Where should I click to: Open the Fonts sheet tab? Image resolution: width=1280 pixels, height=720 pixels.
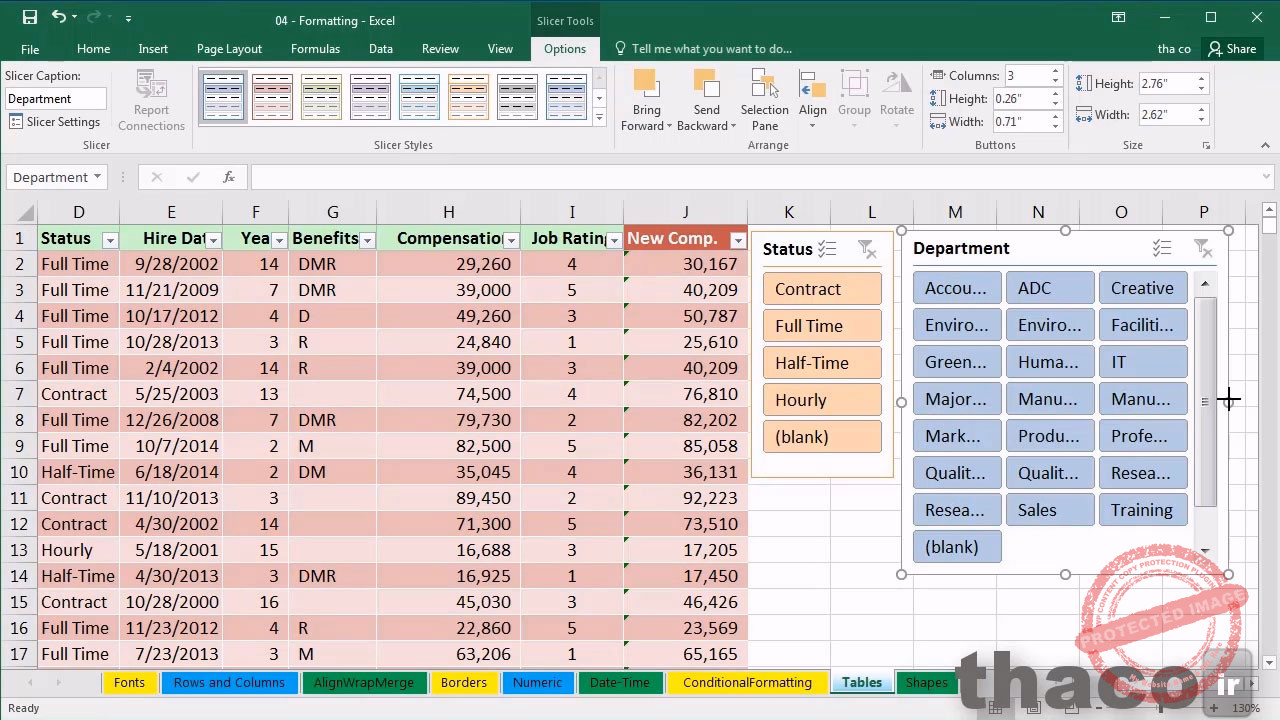click(x=129, y=682)
